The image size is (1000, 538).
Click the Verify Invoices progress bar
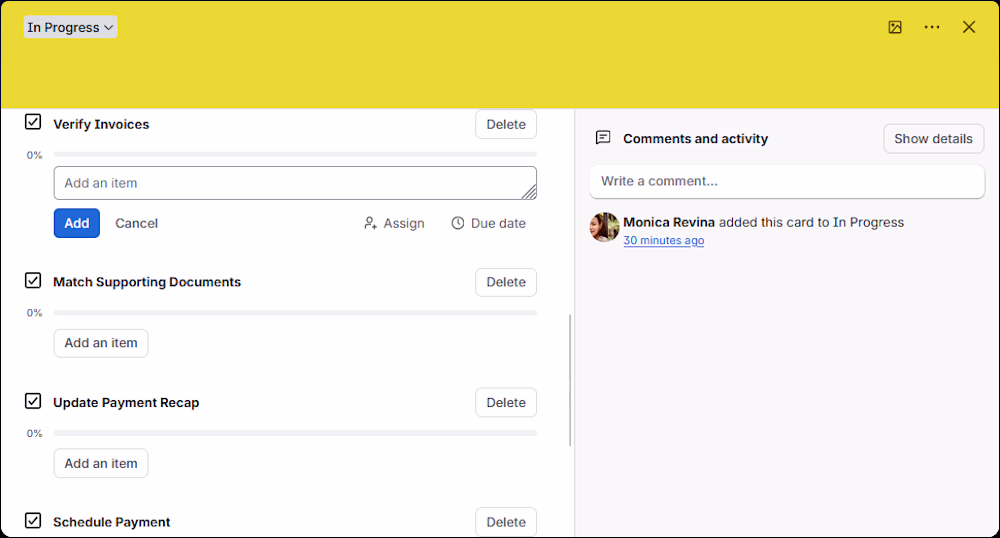(295, 154)
